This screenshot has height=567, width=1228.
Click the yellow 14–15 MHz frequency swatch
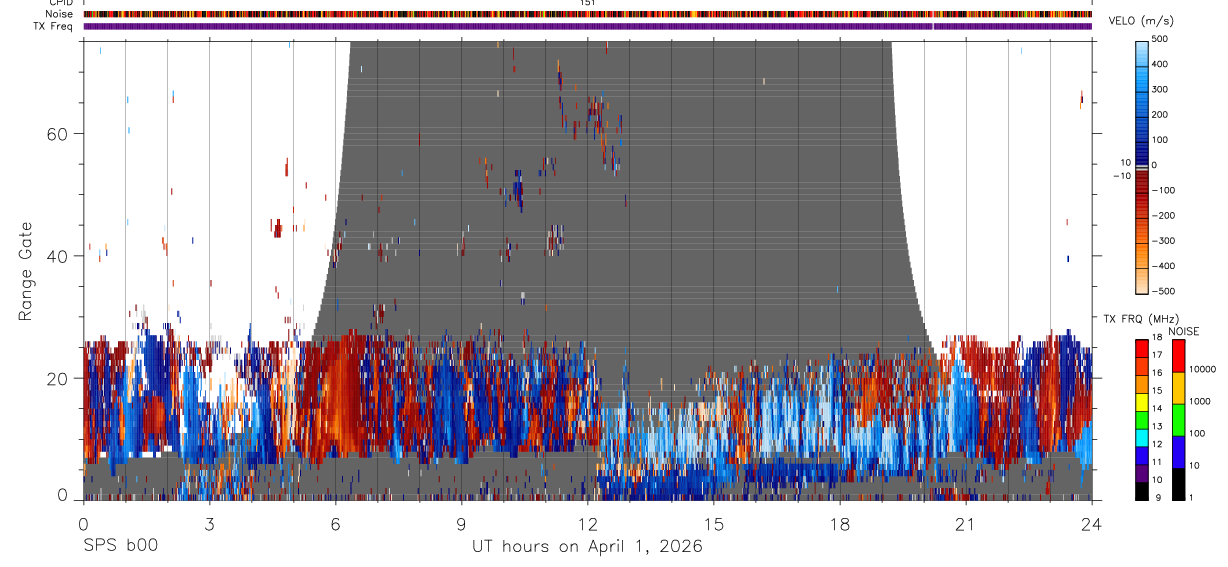(x=1142, y=400)
